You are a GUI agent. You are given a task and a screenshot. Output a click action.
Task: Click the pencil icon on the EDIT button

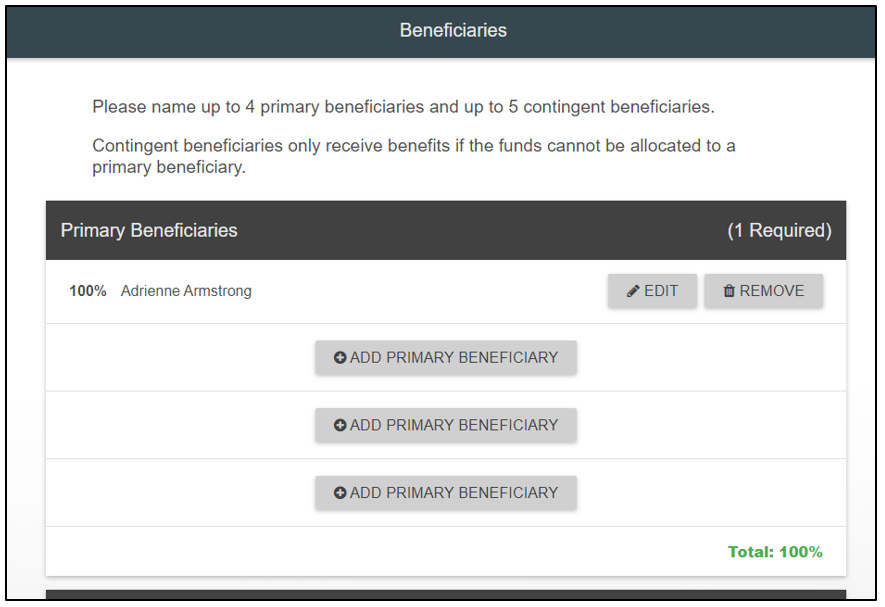(633, 291)
